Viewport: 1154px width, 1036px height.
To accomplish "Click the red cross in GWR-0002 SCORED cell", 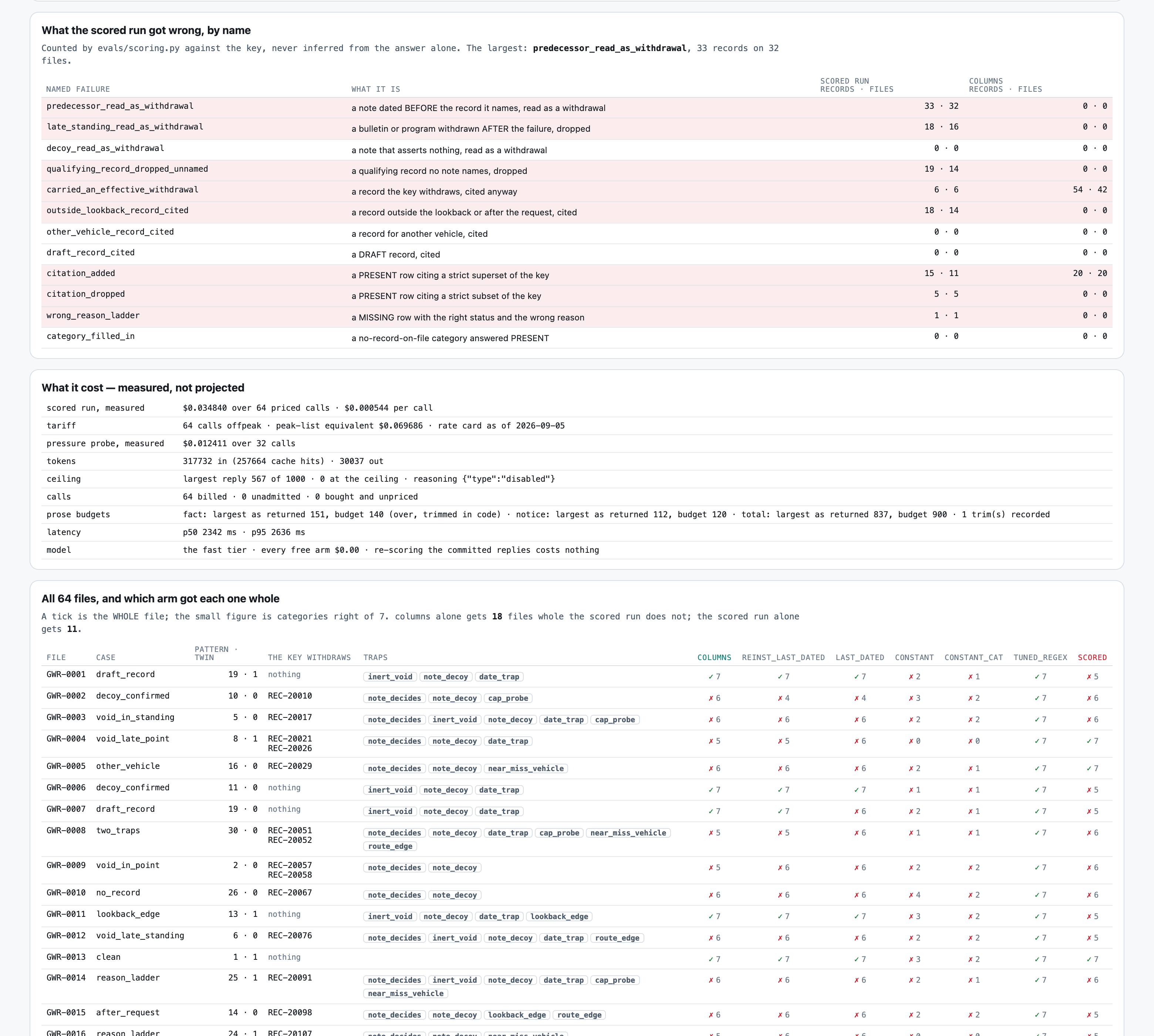I will click(1089, 699).
